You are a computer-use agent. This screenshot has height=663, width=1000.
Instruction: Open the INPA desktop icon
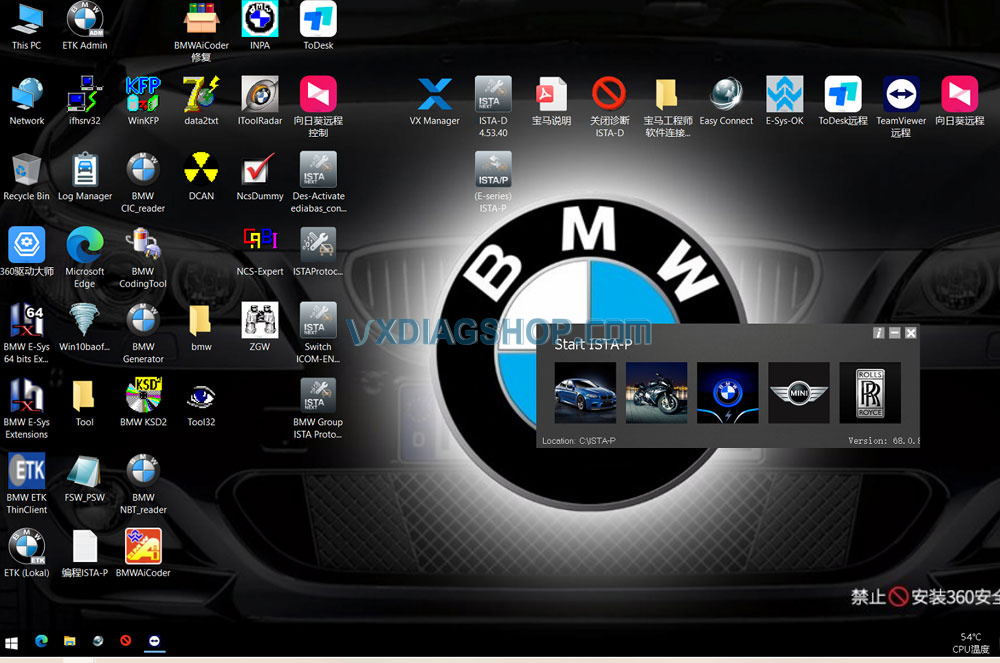260,20
